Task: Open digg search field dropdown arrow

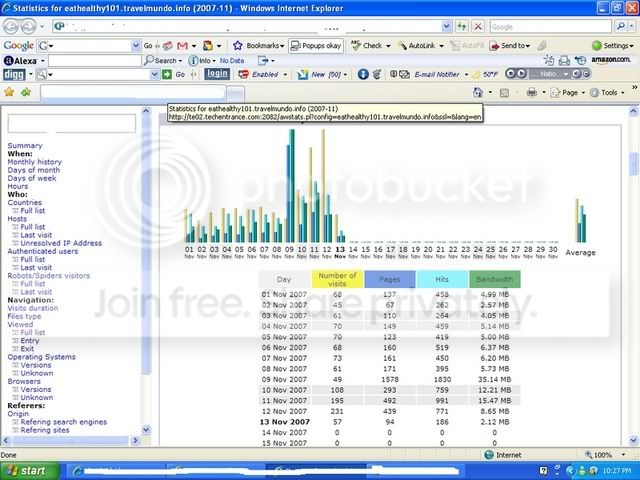Action: pos(154,74)
